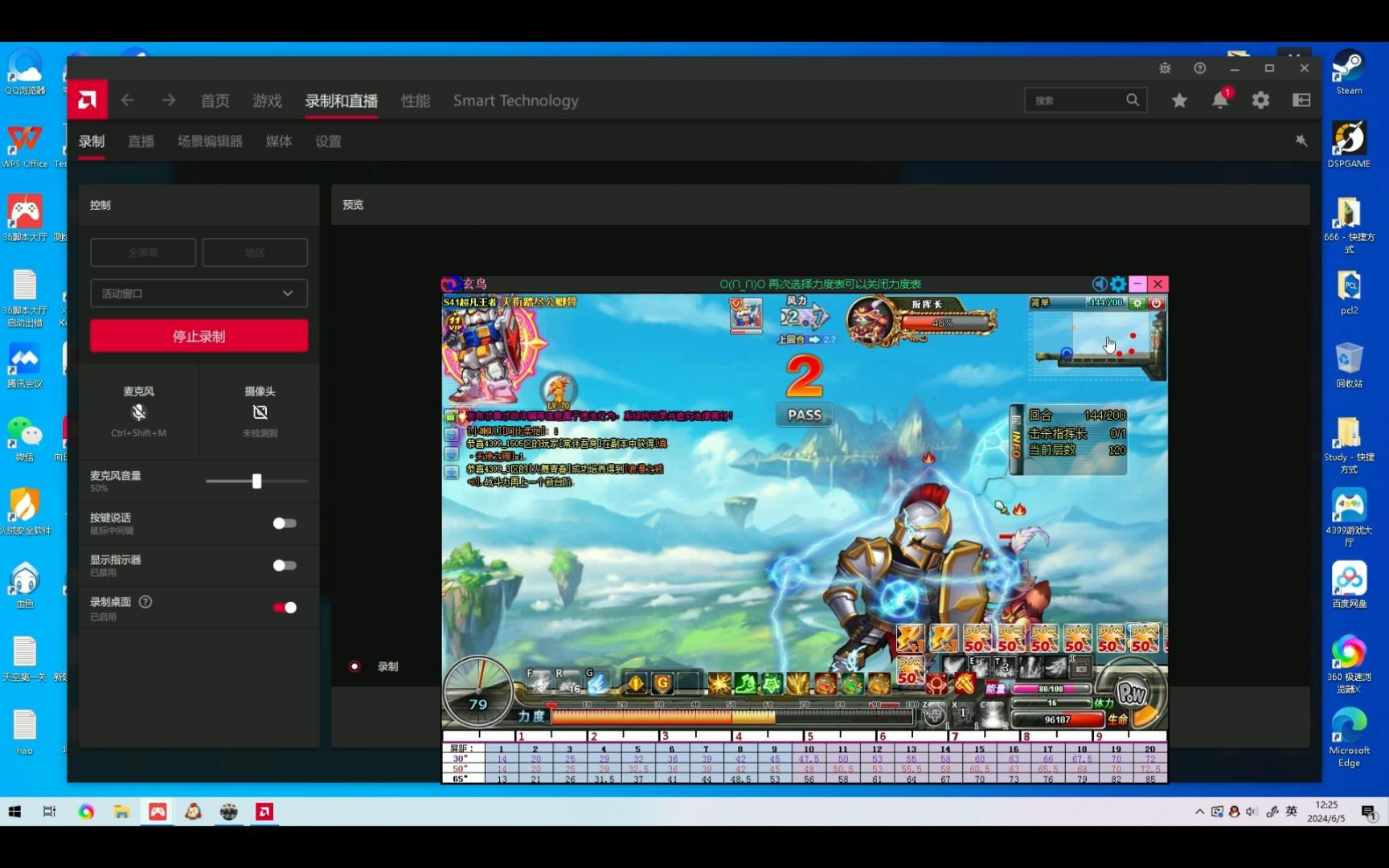Click the game PASS button
Screen dimensions: 1389x868
(805, 415)
